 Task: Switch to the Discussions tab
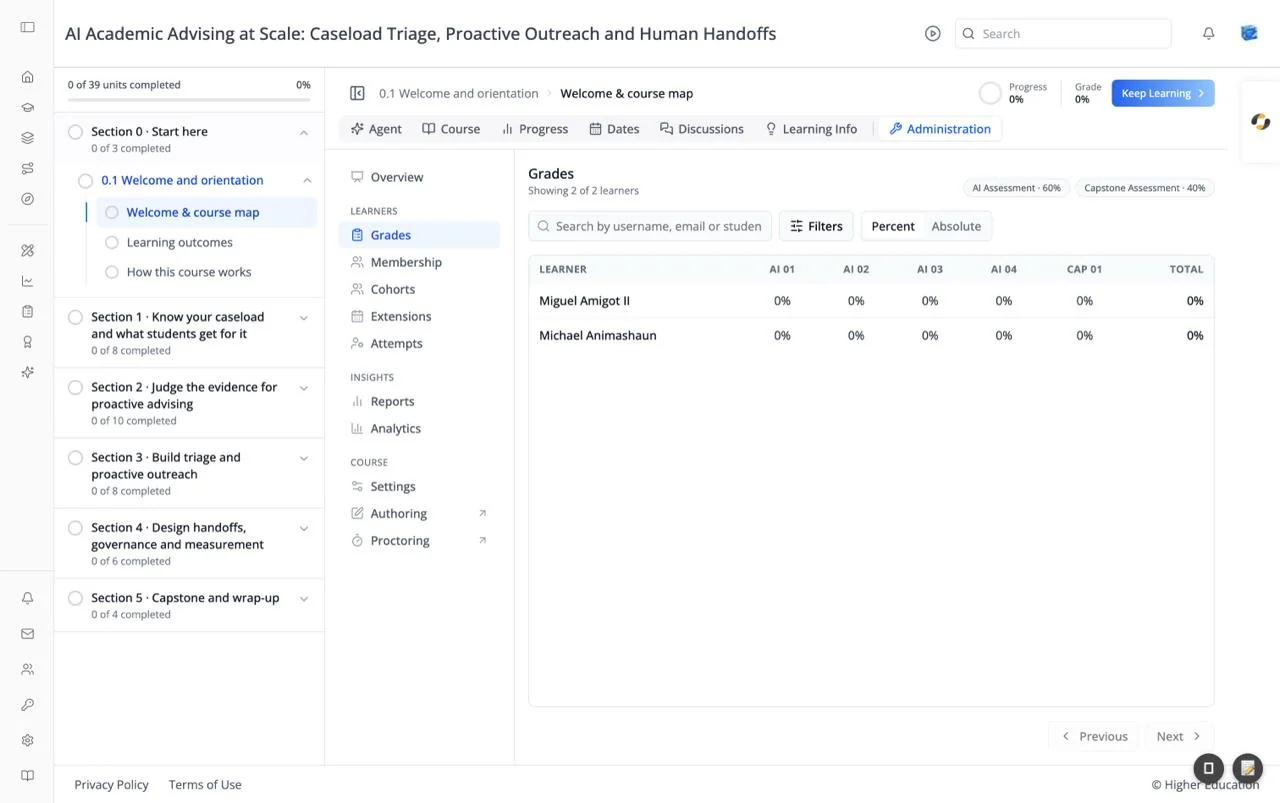[701, 129]
